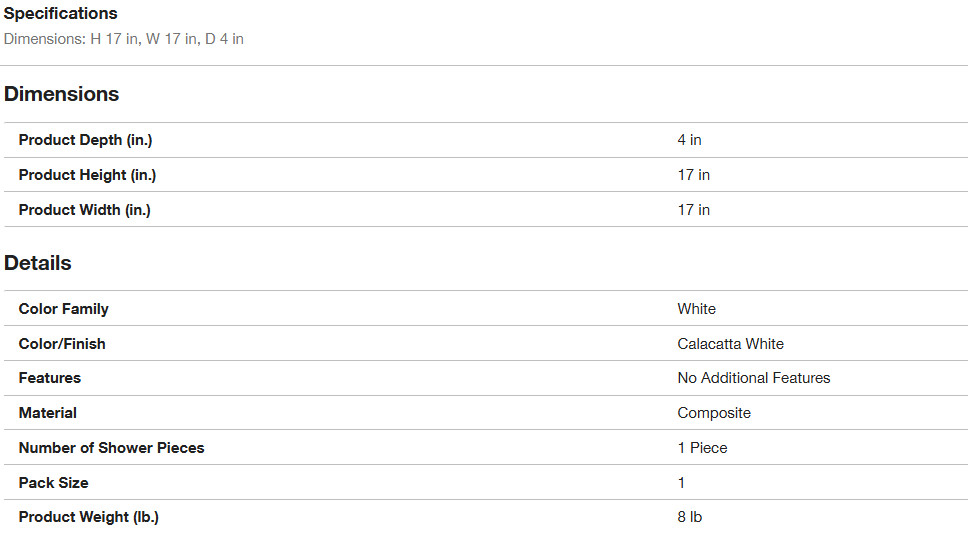Click the Dimensions section heading
The image size is (968, 534).
click(61, 94)
